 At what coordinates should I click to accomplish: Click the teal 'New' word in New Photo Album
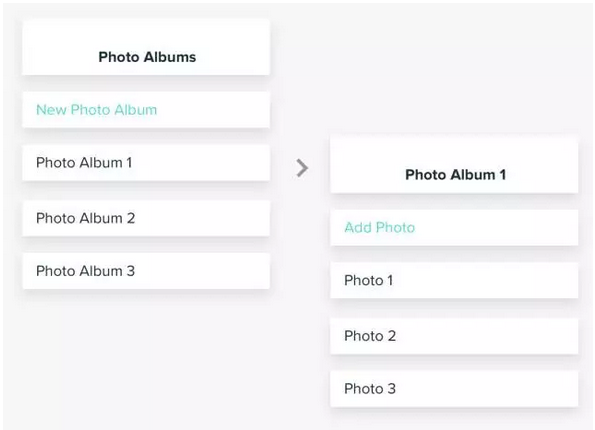pyautogui.click(x=51, y=110)
